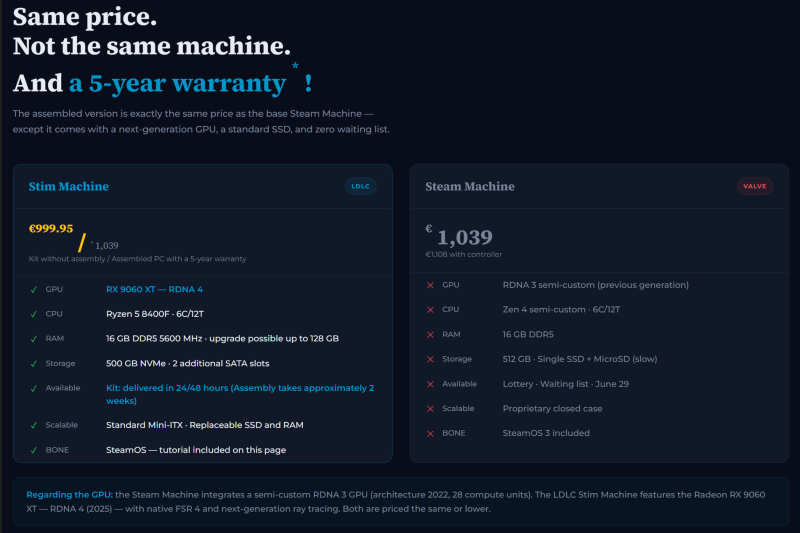Click the green check icon beside Ryzen CPU row
This screenshot has height=533, width=800.
coord(34,314)
